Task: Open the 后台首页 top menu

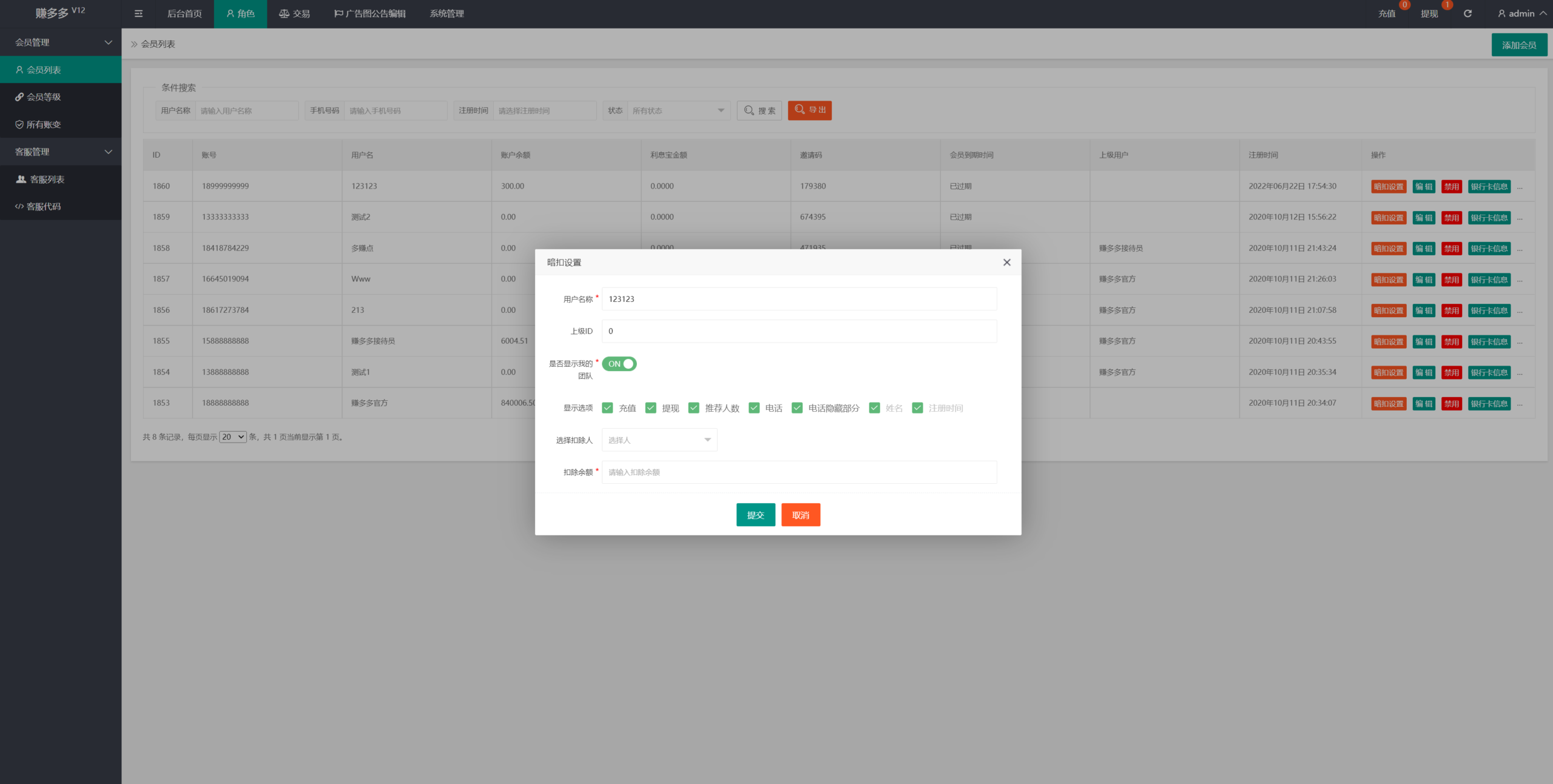Action: pos(184,13)
